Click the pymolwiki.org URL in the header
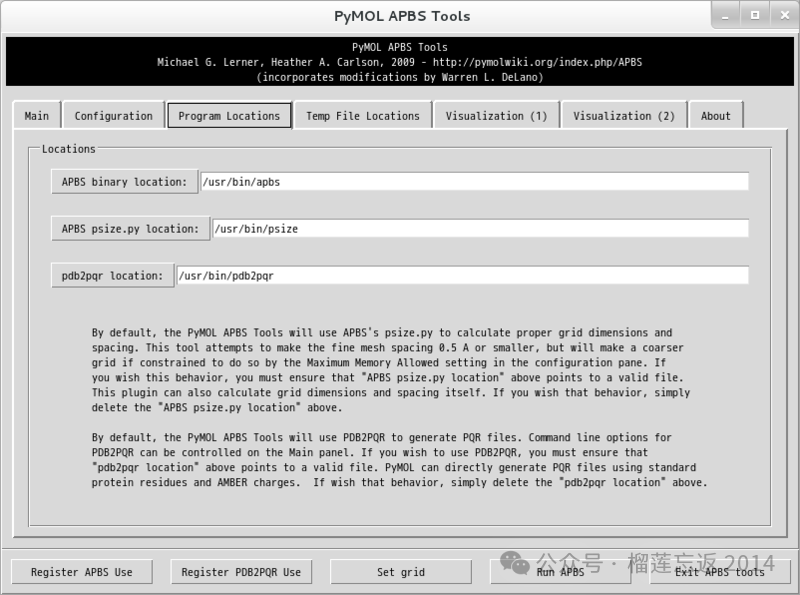The width and height of the screenshot is (800, 595). [x=537, y=62]
